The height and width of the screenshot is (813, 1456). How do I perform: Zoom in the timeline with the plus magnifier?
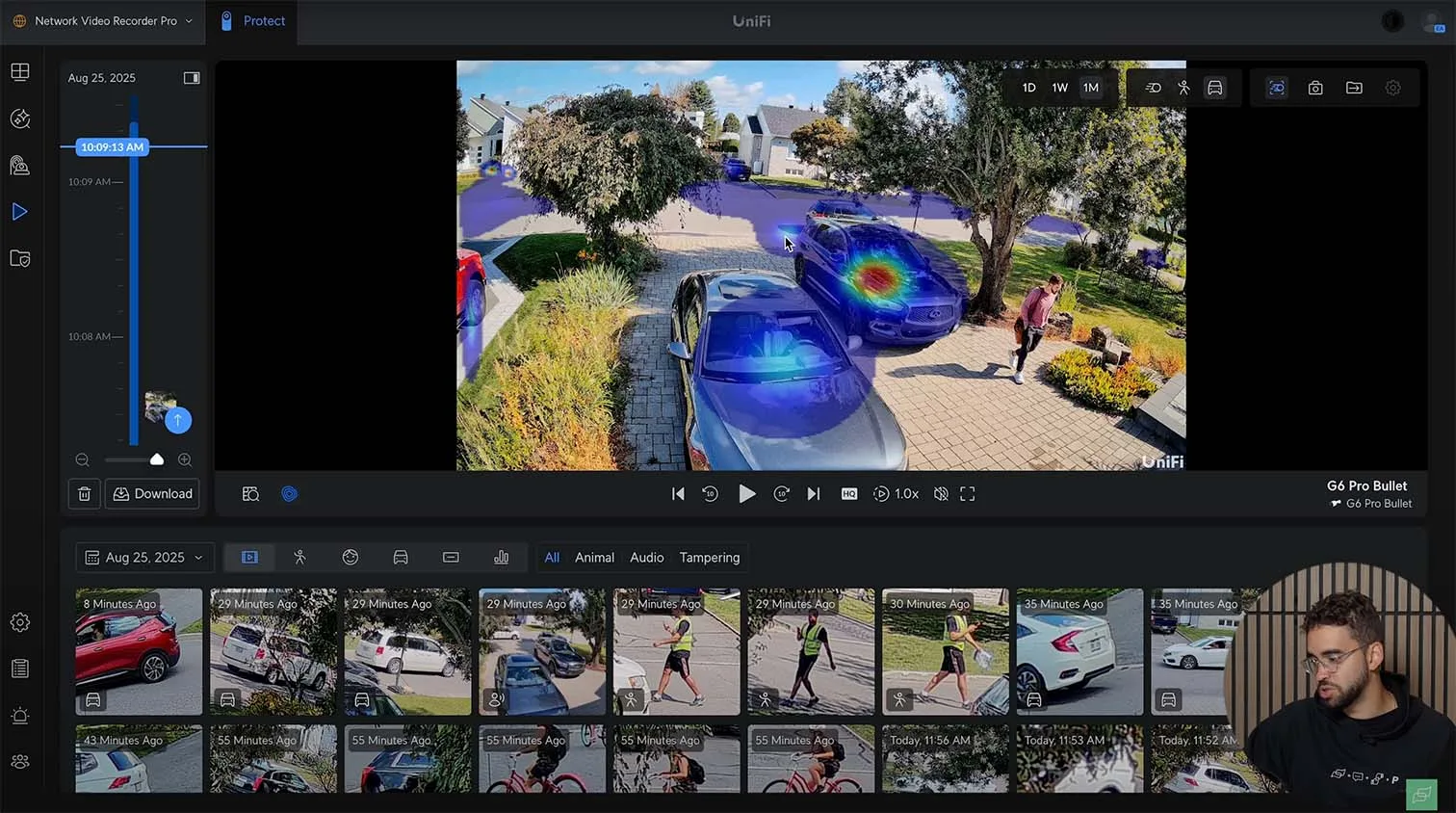click(185, 460)
